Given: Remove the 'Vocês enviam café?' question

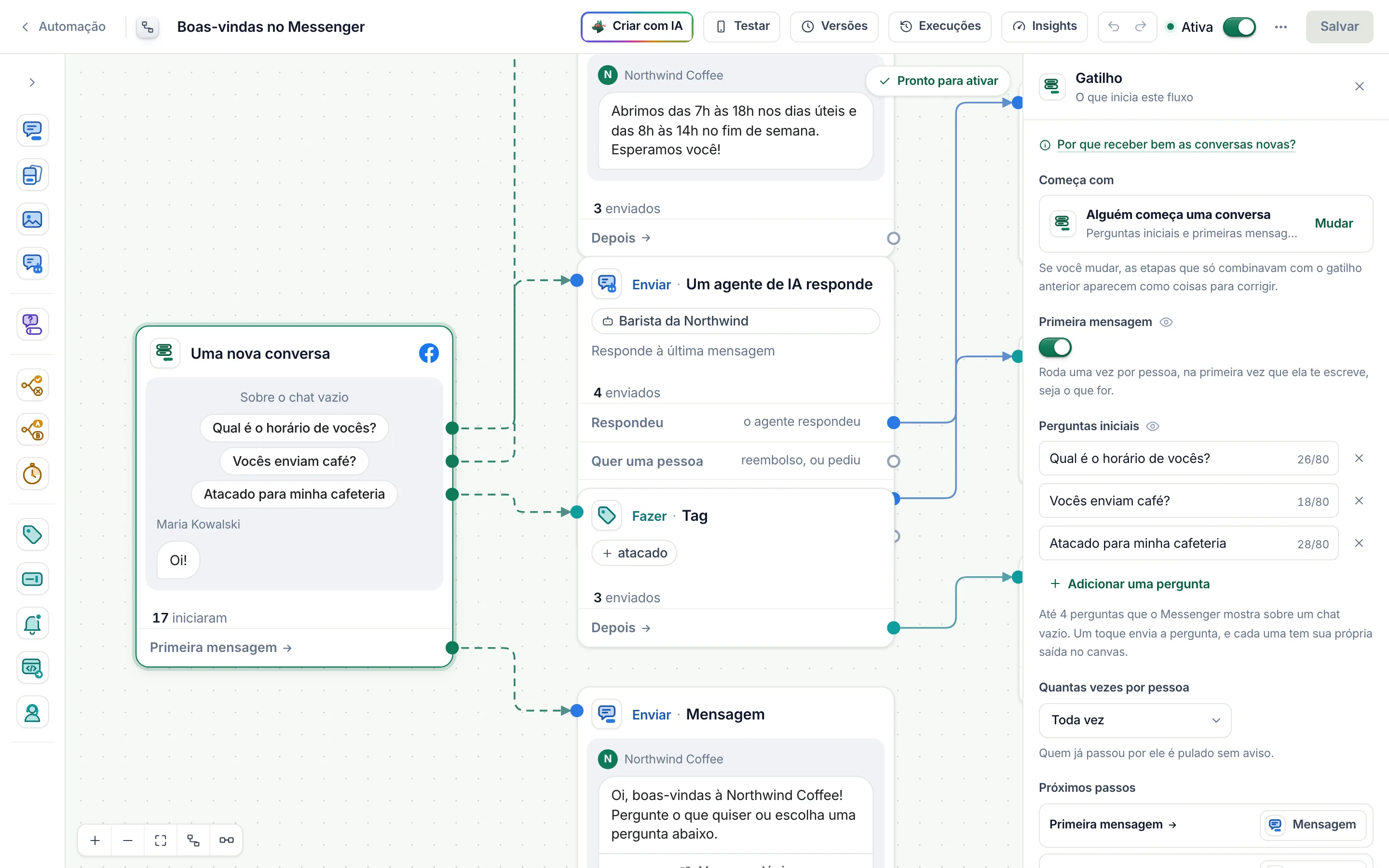Looking at the screenshot, I should click(x=1359, y=501).
